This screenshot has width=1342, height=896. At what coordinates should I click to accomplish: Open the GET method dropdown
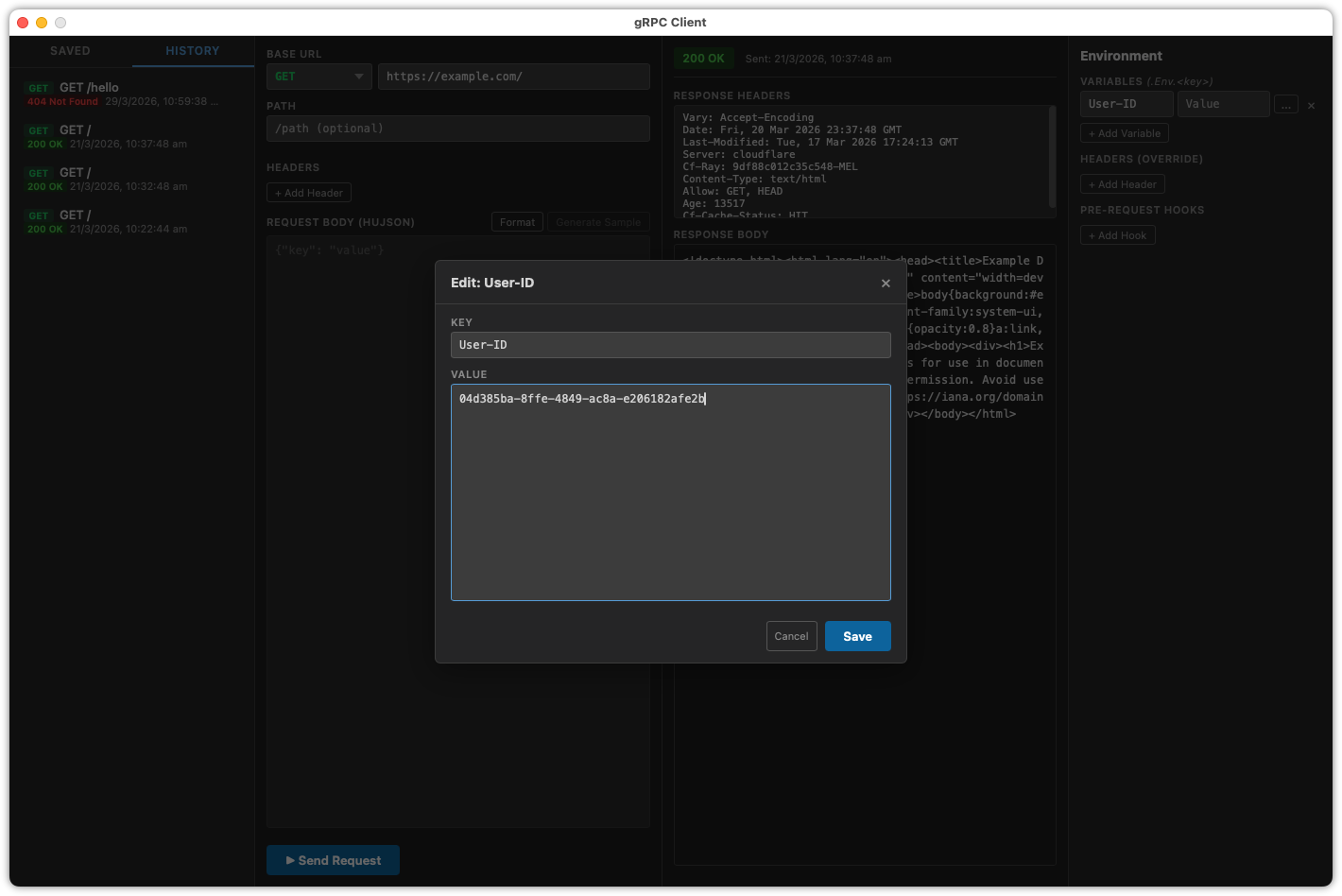pos(318,77)
